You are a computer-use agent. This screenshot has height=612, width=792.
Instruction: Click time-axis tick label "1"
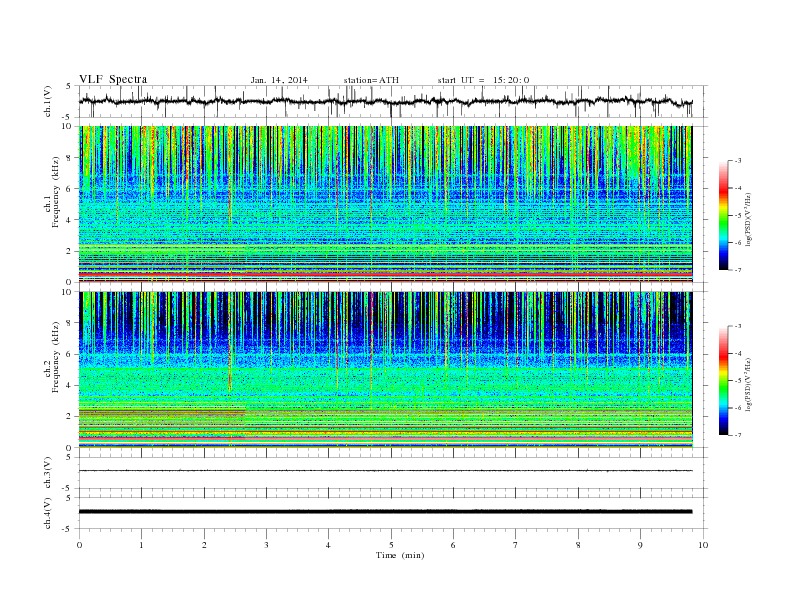(141, 545)
